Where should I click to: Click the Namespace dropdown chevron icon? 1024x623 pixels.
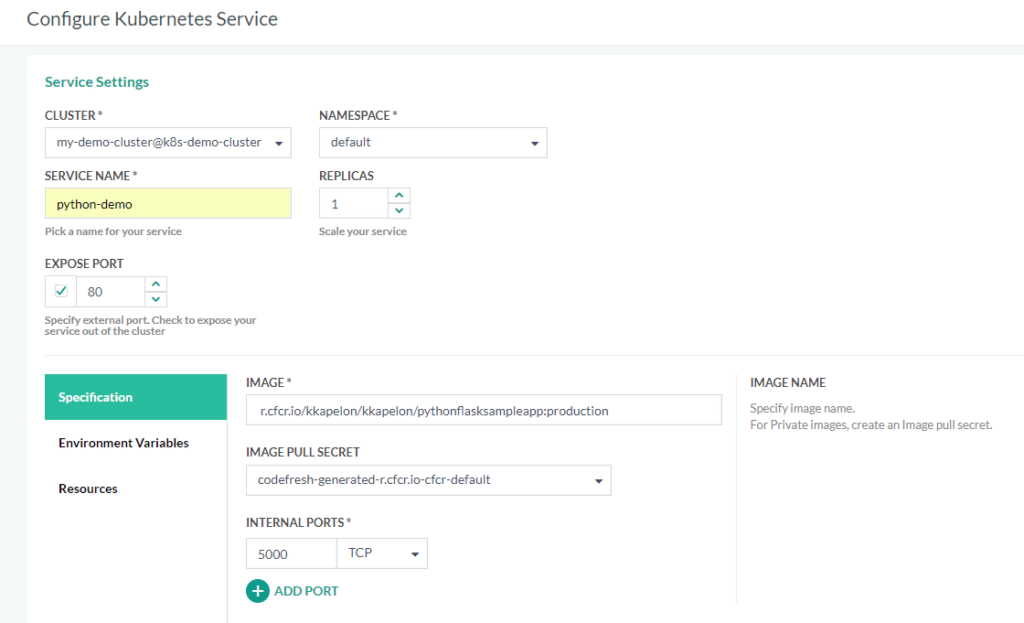click(534, 142)
